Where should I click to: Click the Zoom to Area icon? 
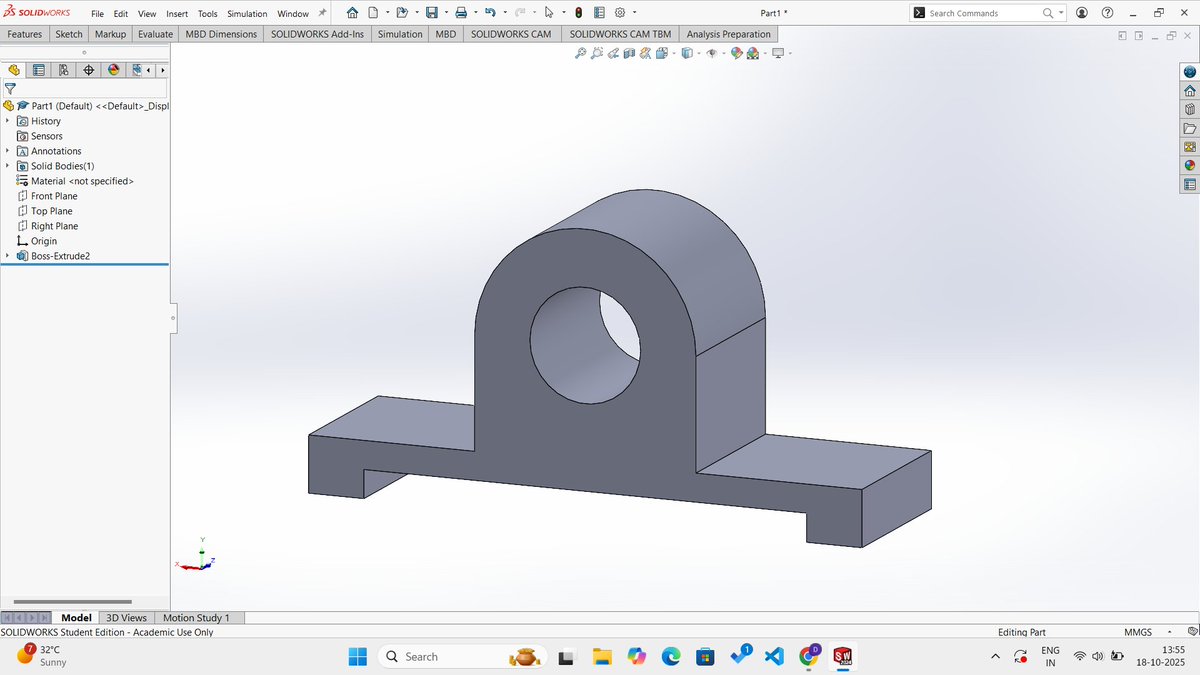(596, 53)
